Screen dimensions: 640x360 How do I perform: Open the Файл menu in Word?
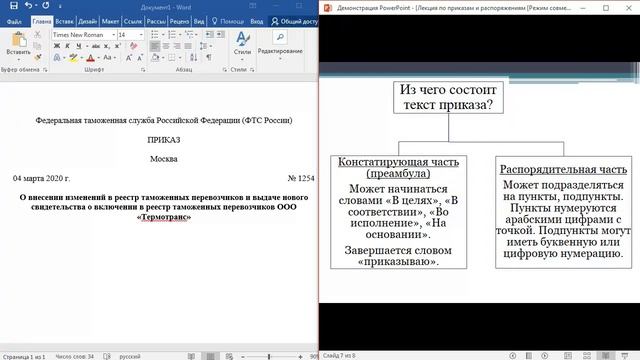(14, 22)
